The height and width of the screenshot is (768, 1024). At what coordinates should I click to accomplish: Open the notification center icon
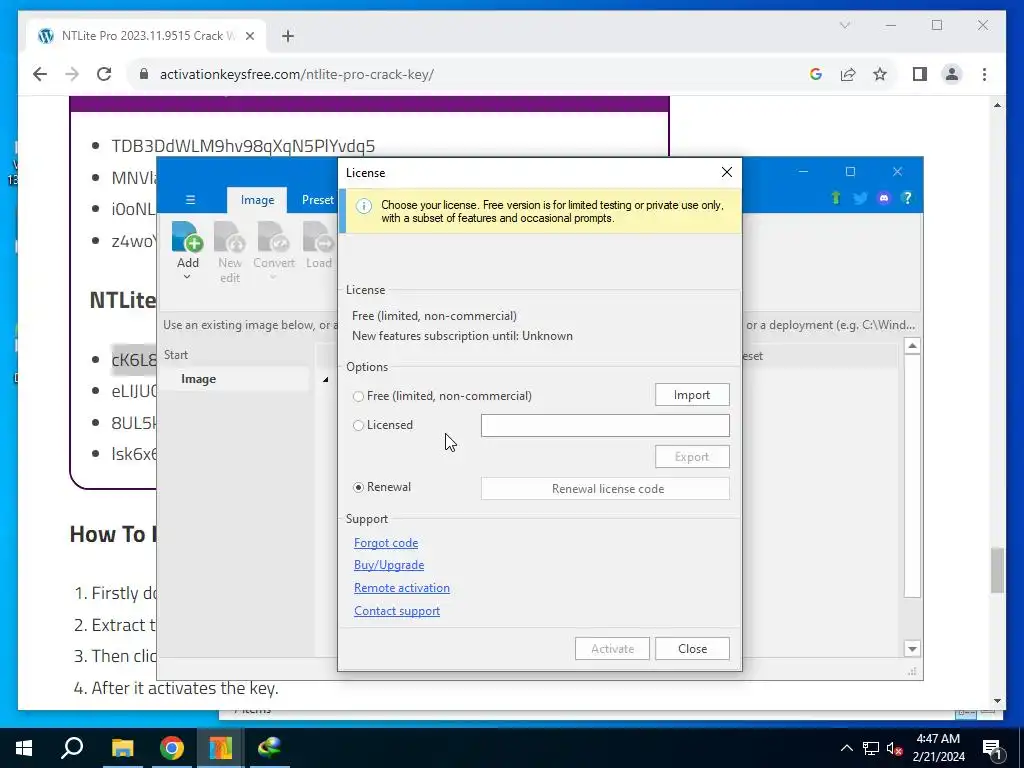pos(991,748)
